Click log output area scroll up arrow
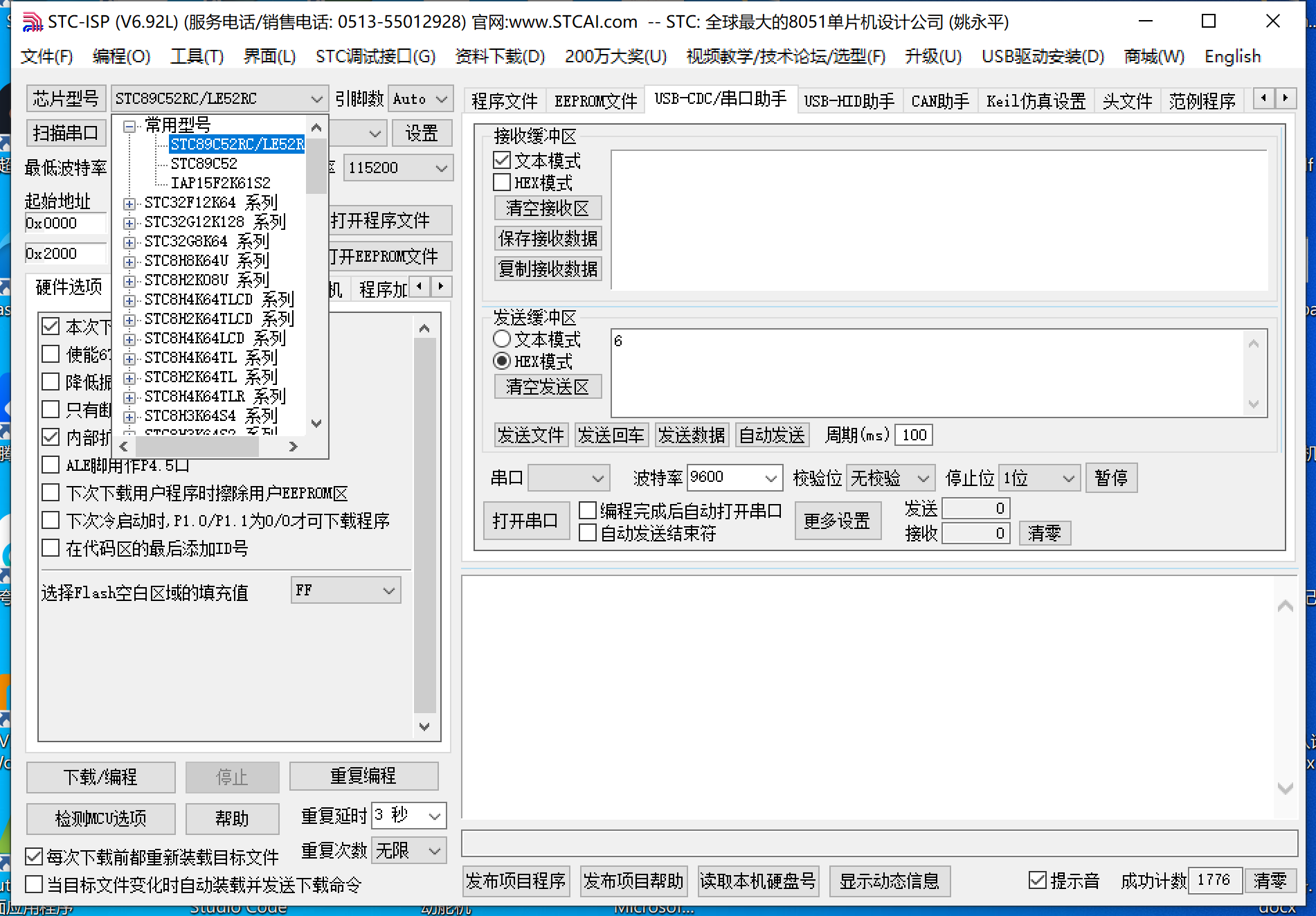Image resolution: width=1316 pixels, height=916 pixels. tap(1286, 606)
